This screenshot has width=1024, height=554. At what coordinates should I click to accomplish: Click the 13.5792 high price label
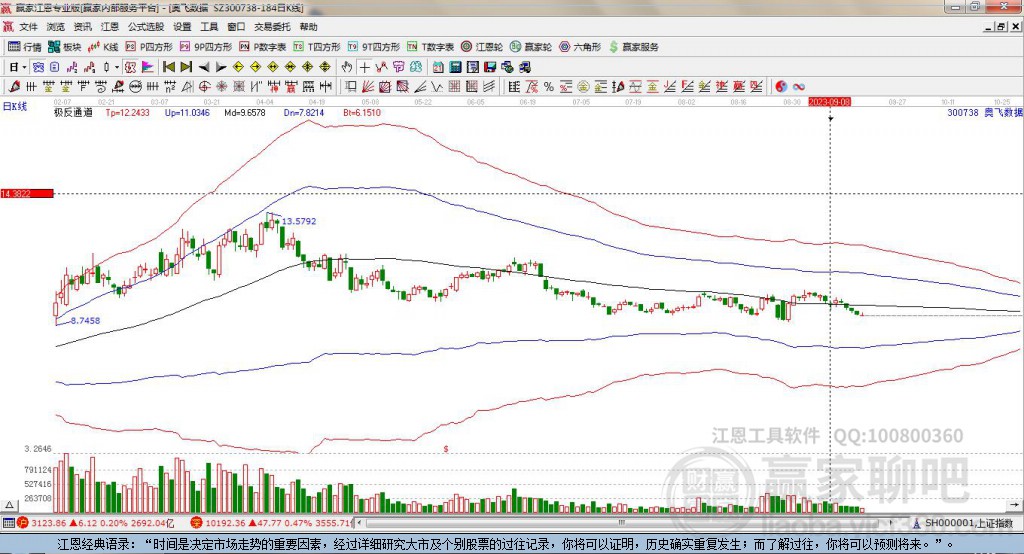[x=298, y=221]
